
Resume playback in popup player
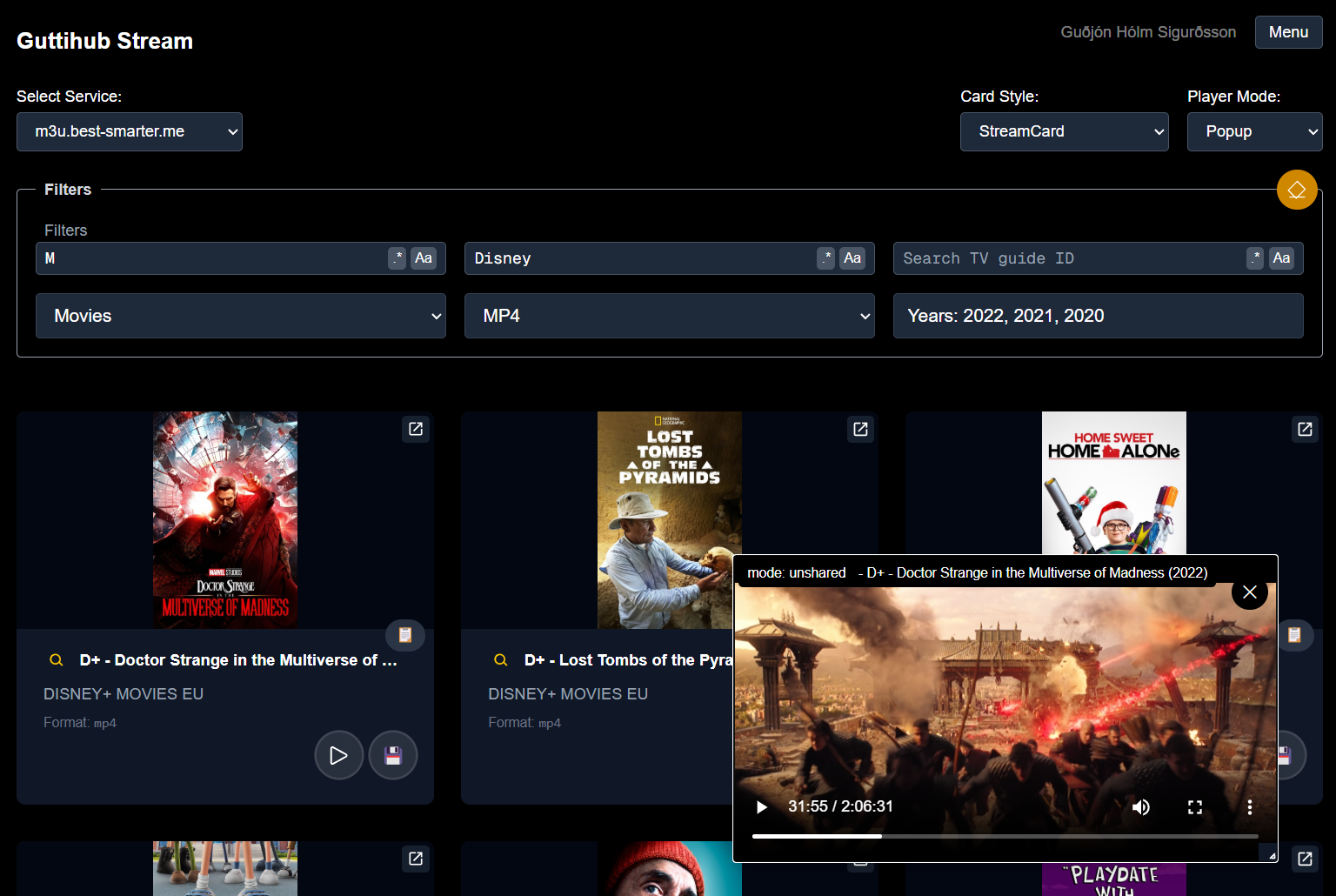tap(762, 806)
